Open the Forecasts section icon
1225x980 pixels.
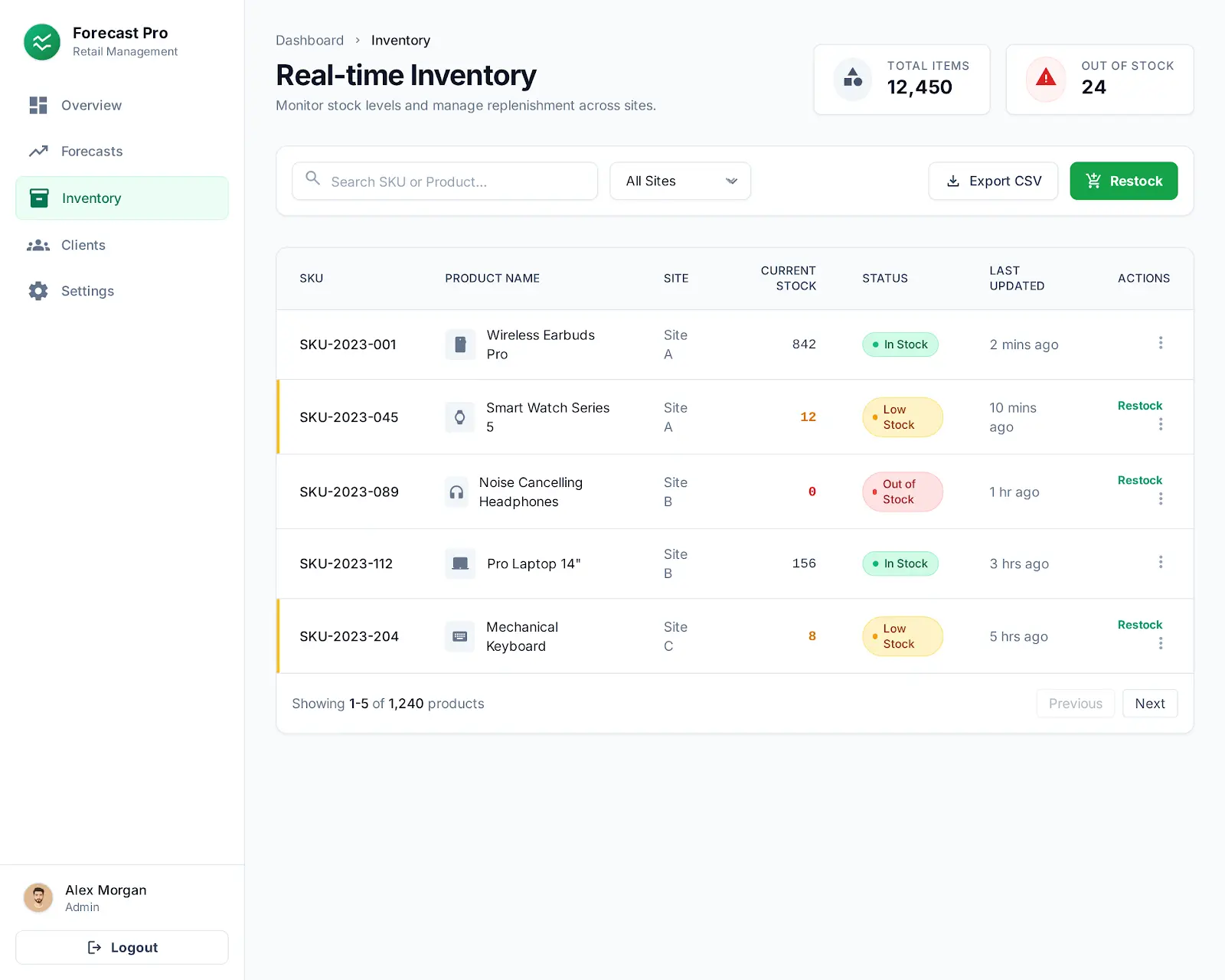tap(38, 152)
